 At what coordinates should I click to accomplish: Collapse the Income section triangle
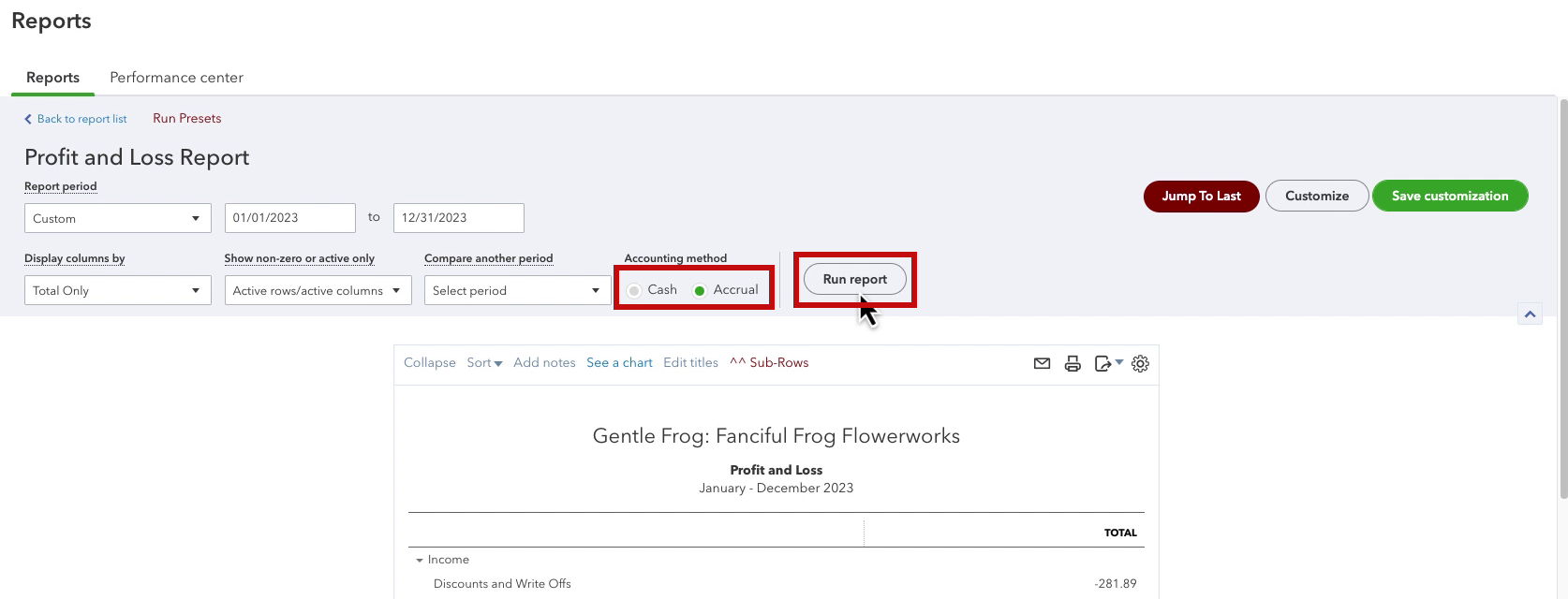point(420,560)
